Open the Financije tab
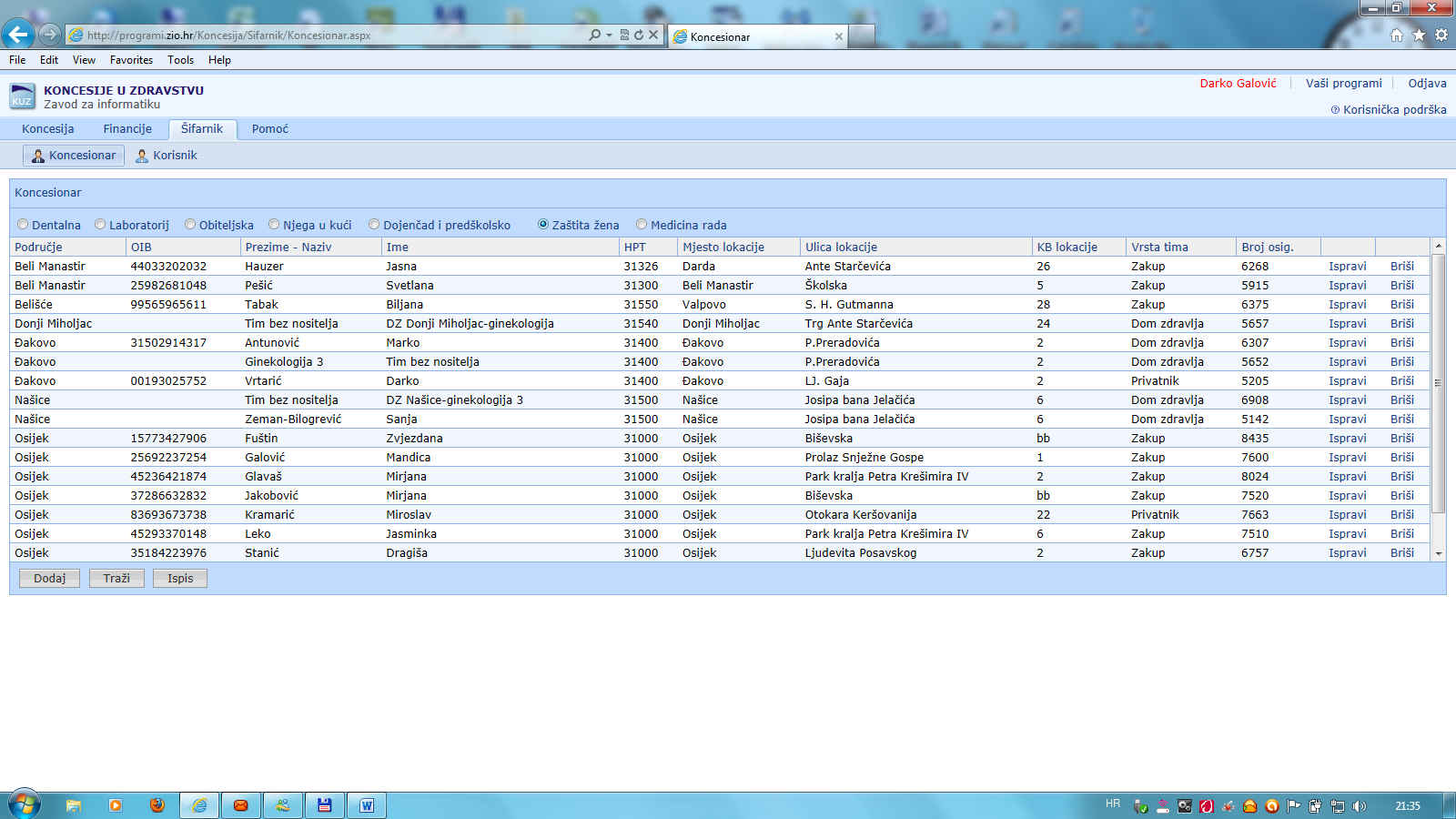 click(x=127, y=129)
